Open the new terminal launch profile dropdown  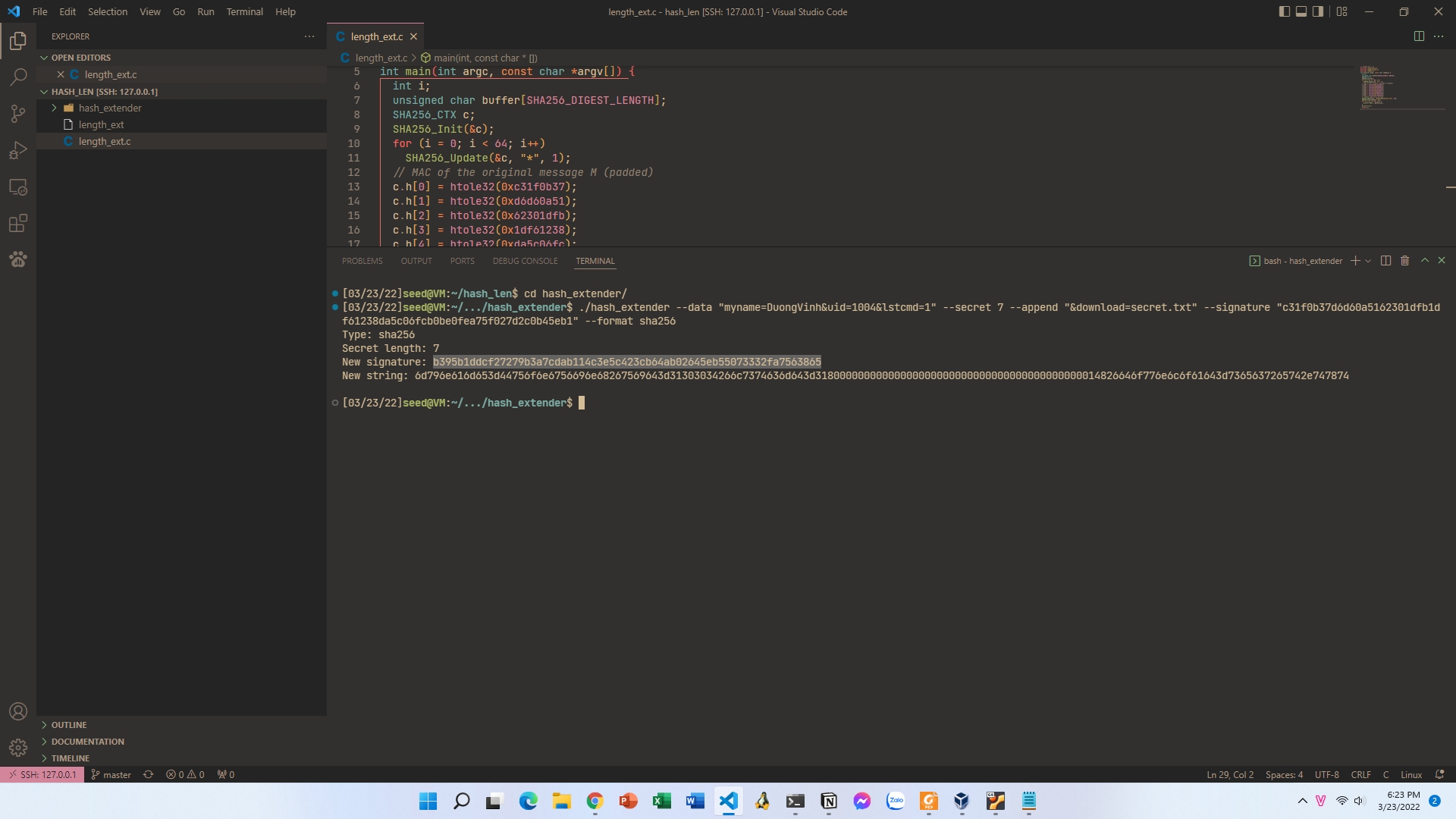tap(1368, 261)
